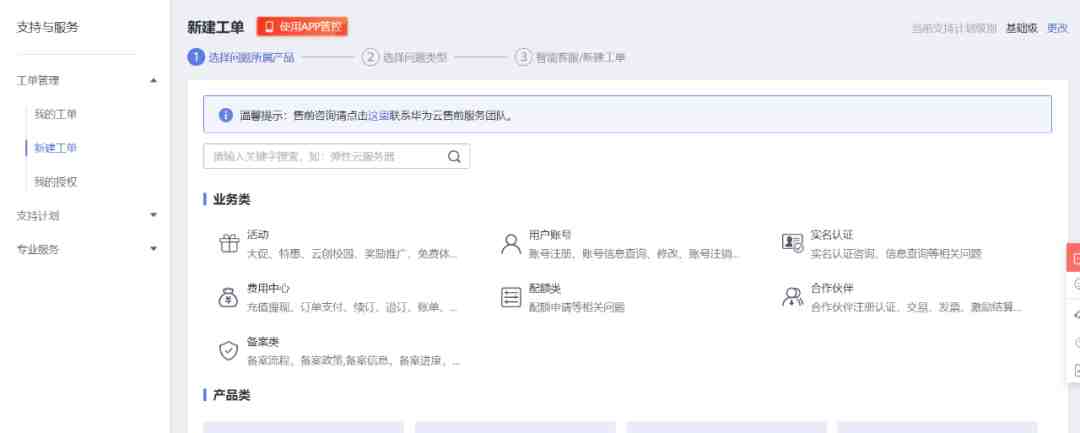Click step 2 选择问题类型
This screenshot has width=1080, height=433.
404,57
